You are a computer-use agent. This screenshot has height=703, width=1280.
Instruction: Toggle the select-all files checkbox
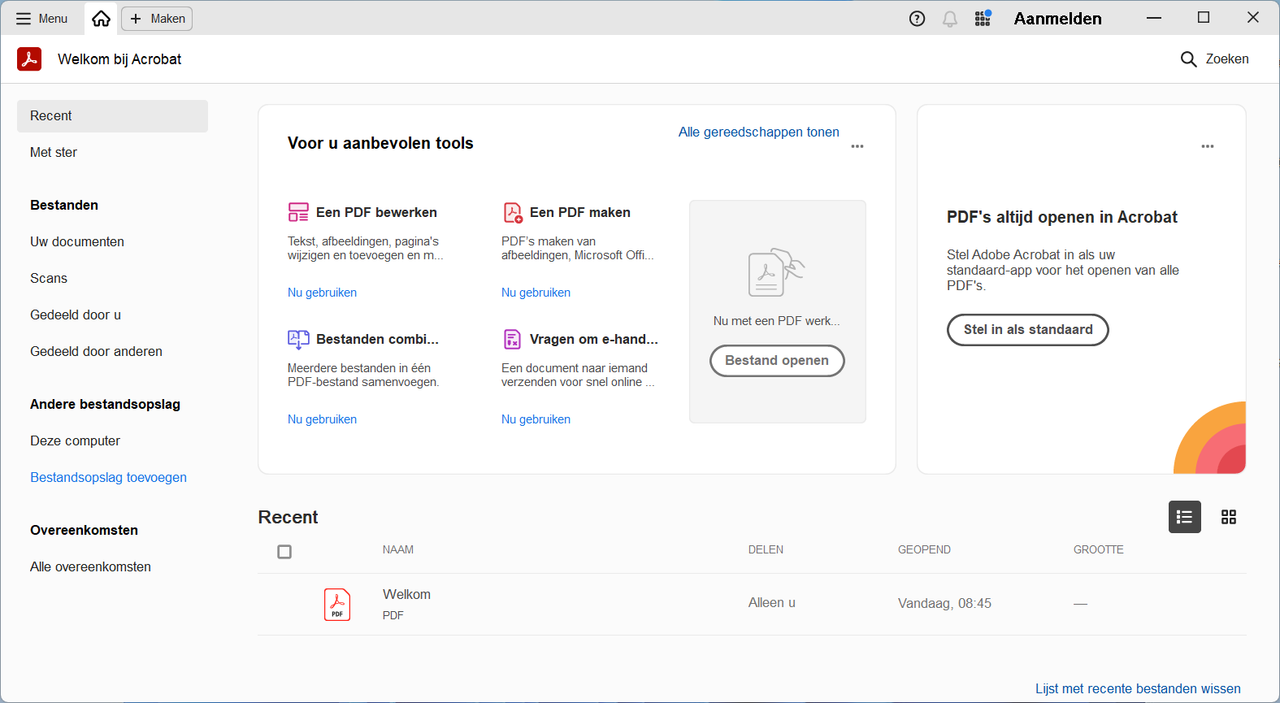click(284, 552)
